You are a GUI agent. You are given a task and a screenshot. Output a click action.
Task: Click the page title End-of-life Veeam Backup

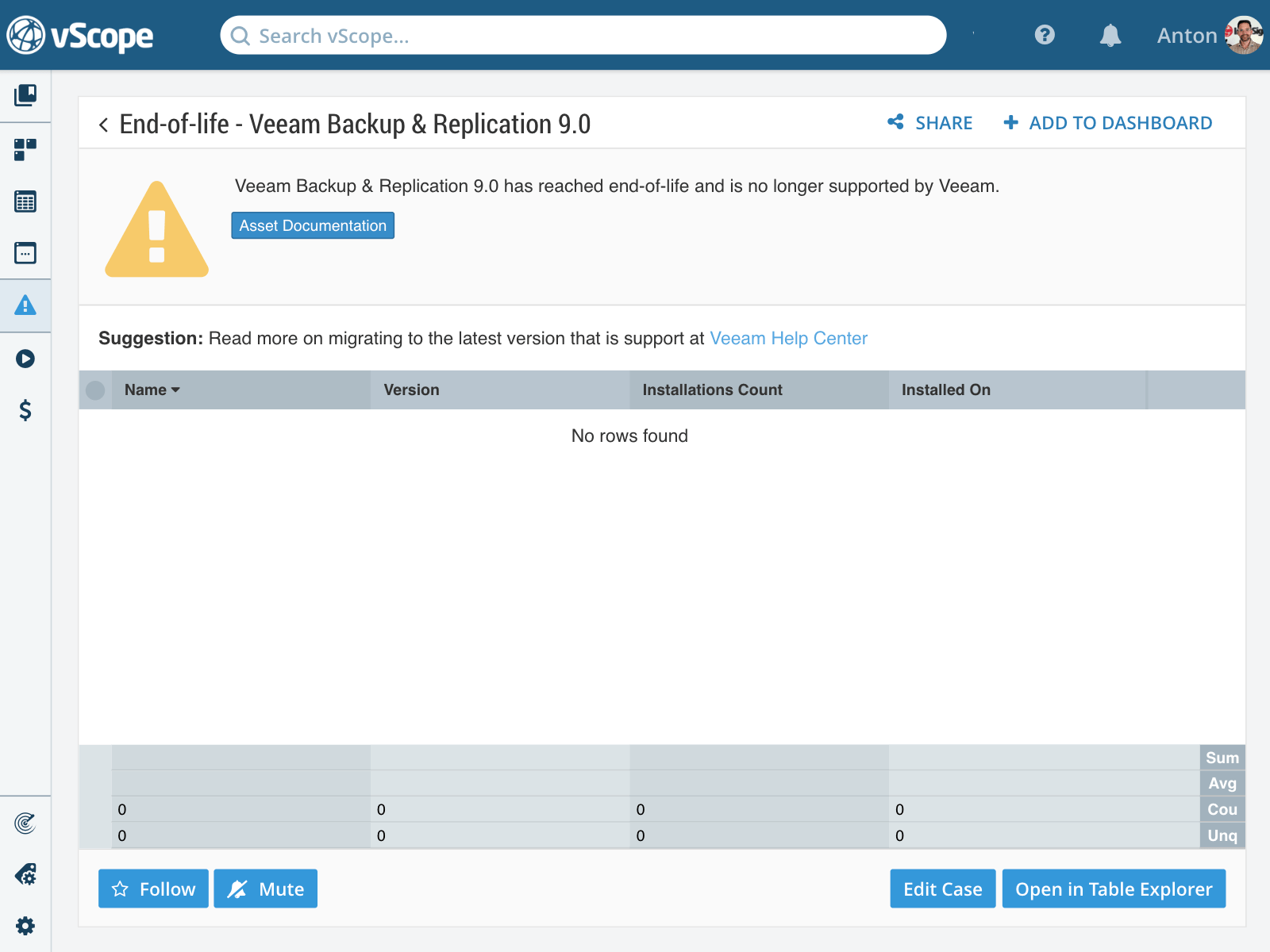pos(355,125)
